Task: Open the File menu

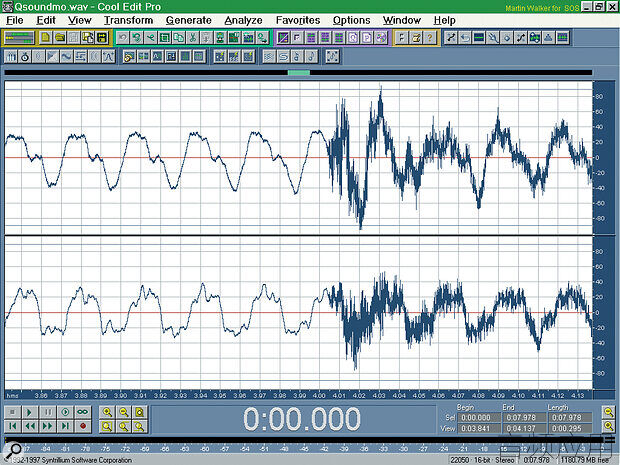Action: point(15,20)
